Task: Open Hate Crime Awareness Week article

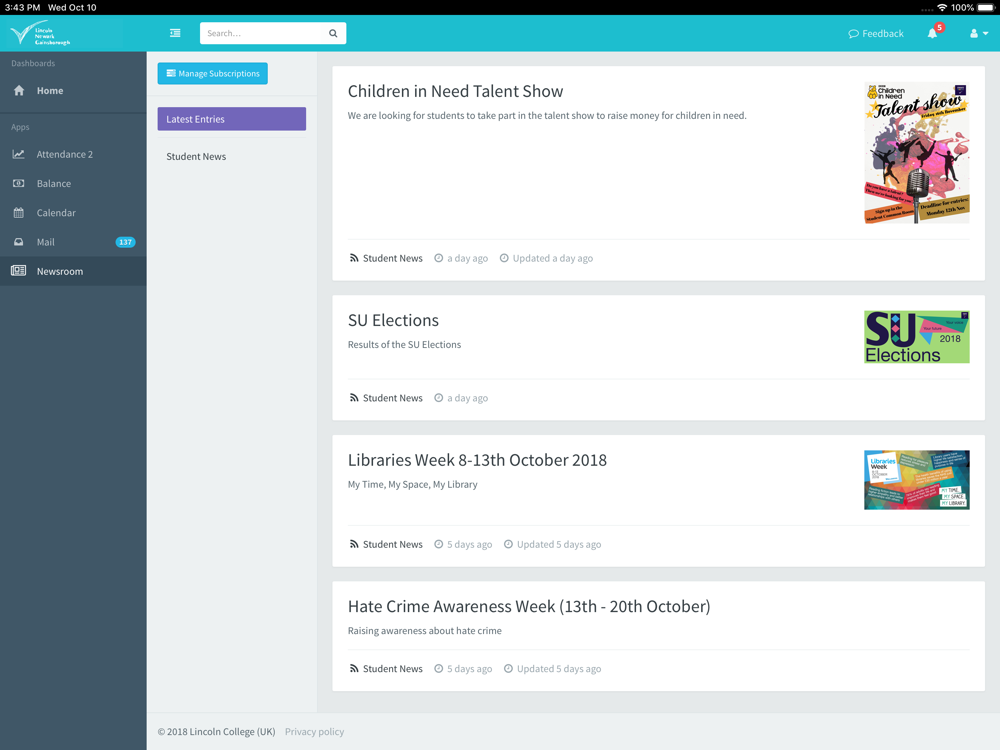Action: point(529,607)
